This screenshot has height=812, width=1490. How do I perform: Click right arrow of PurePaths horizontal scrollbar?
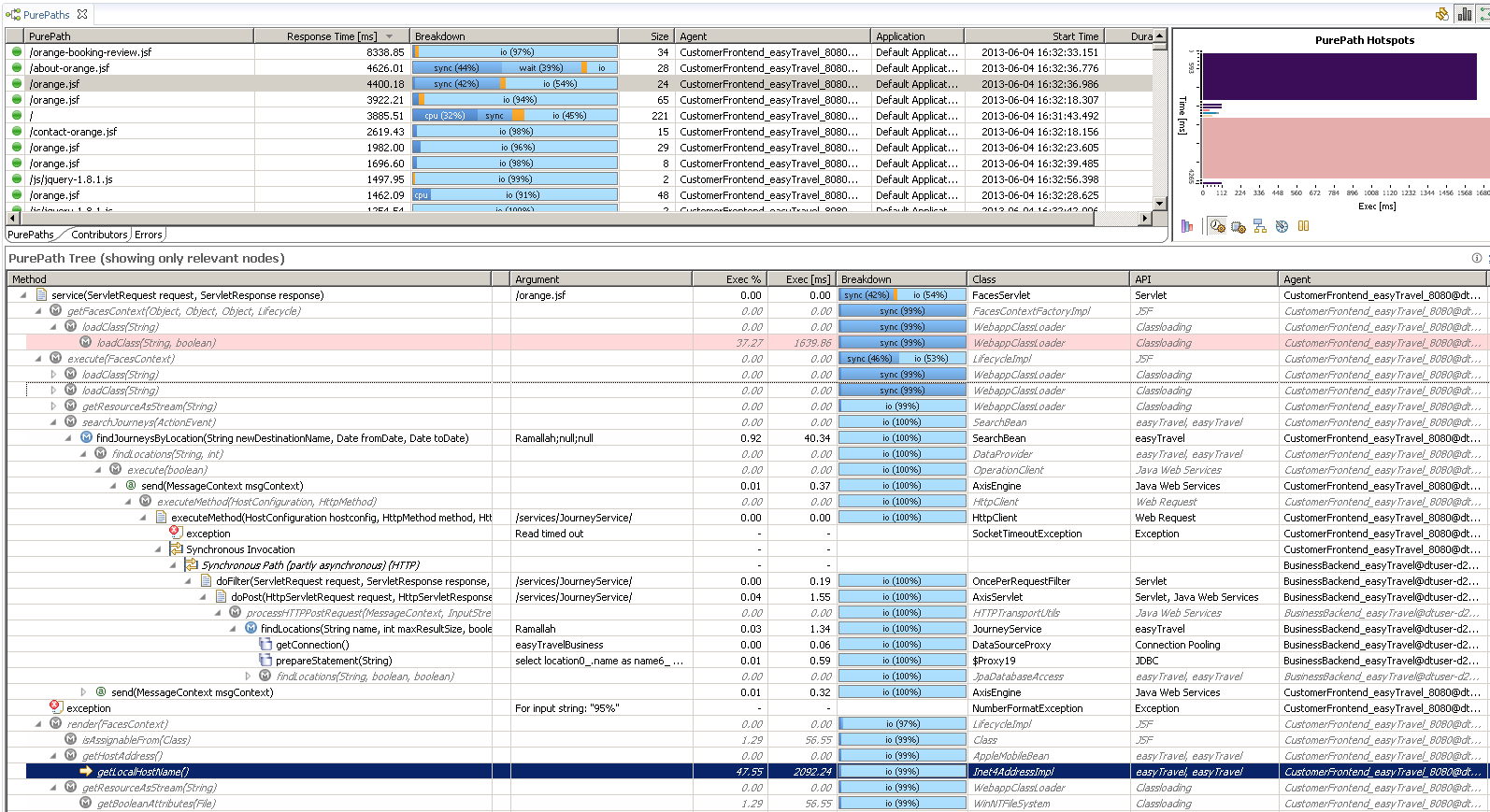1145,218
